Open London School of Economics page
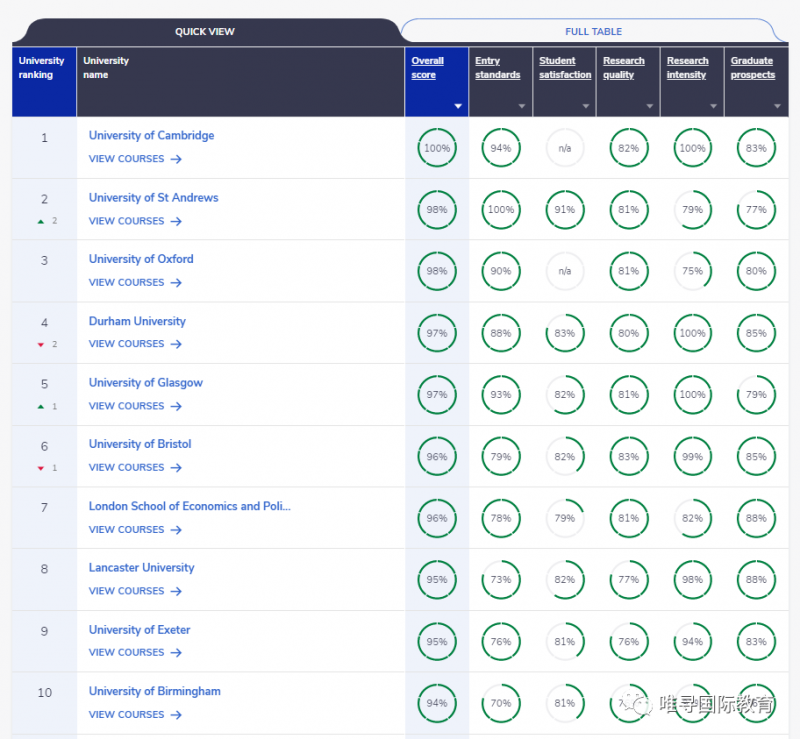 [189, 506]
